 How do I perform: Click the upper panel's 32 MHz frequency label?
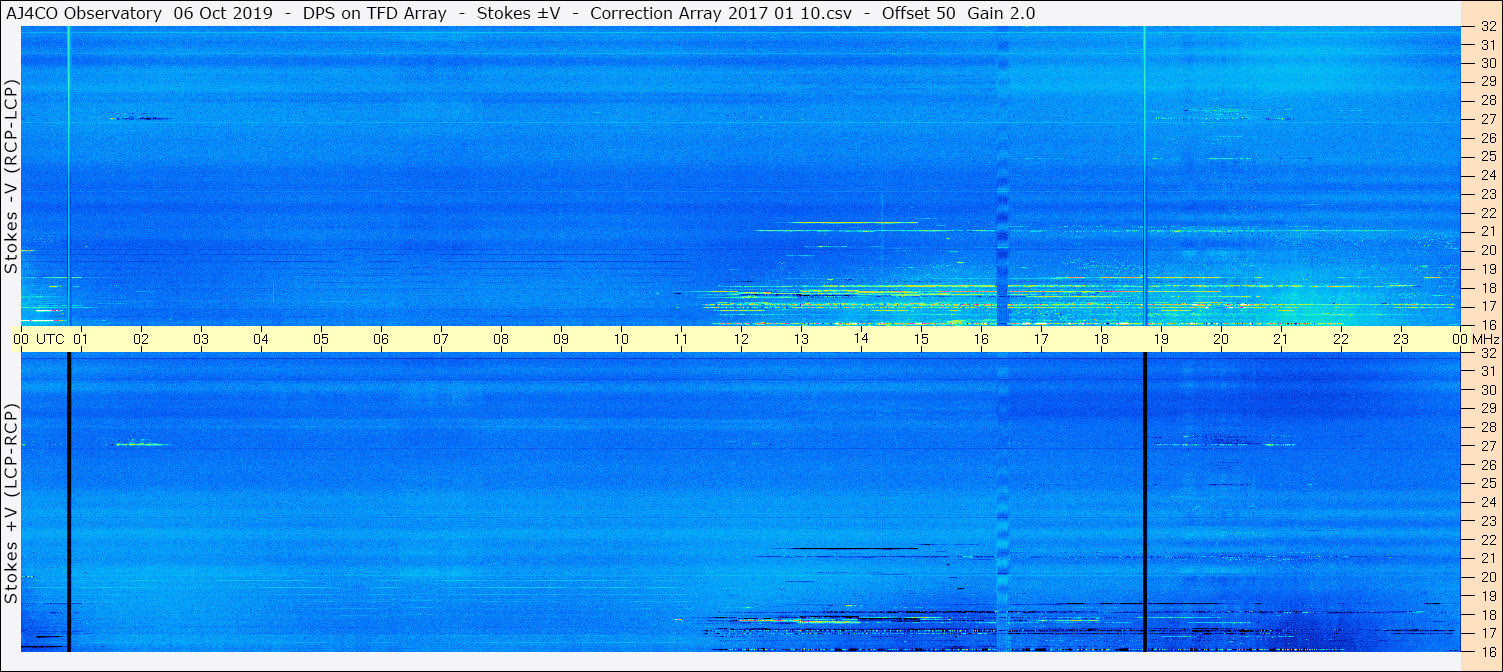(x=1487, y=26)
